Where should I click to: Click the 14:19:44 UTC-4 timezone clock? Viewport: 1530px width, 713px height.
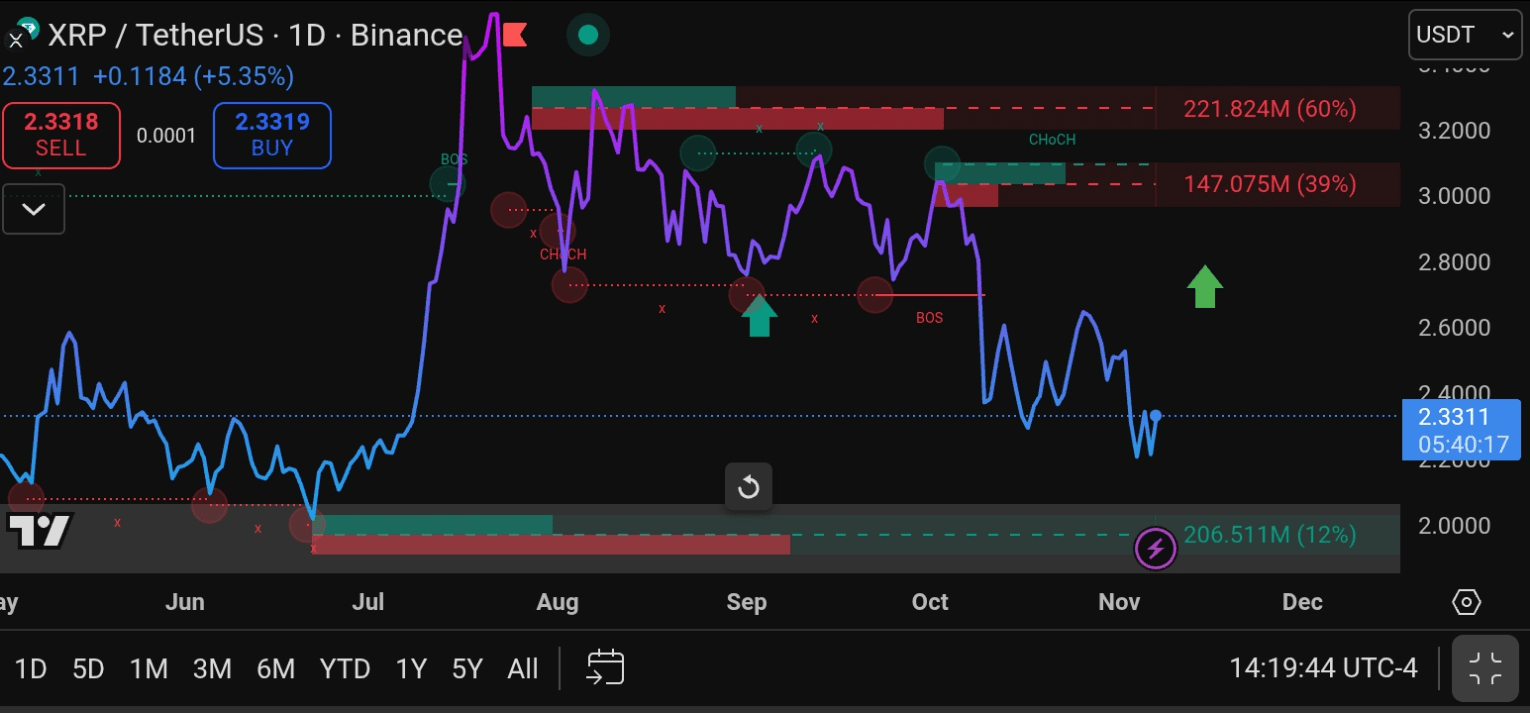click(1323, 668)
